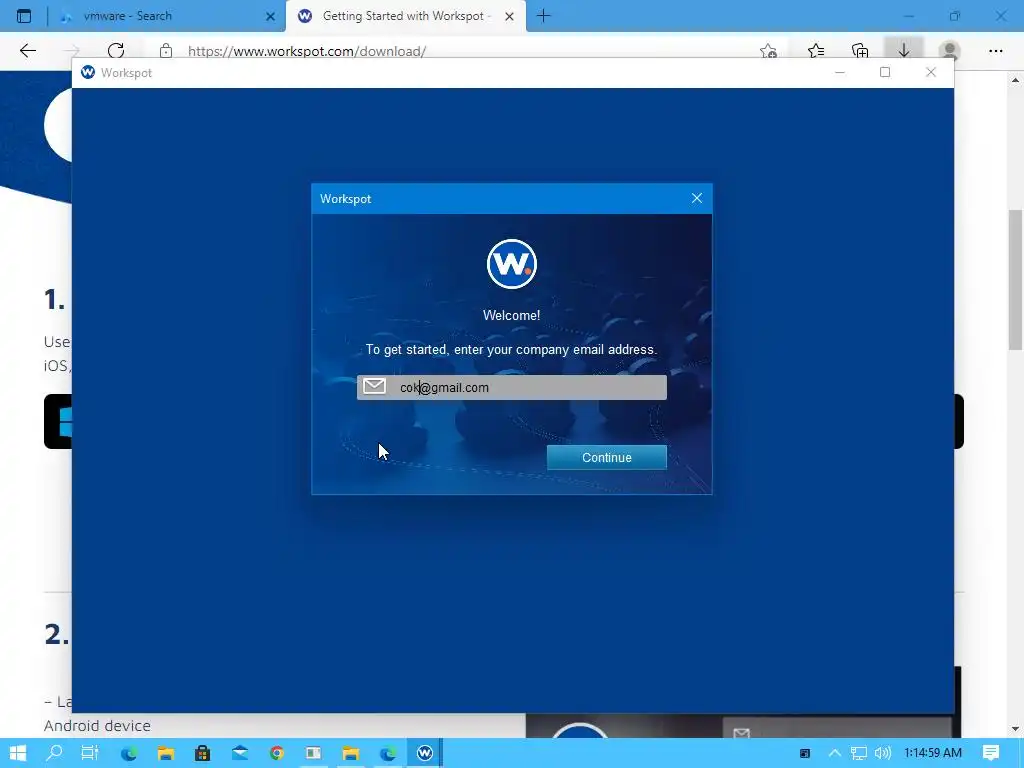Go back in the Edge browser
Image resolution: width=1024 pixels, height=768 pixels.
[28, 50]
